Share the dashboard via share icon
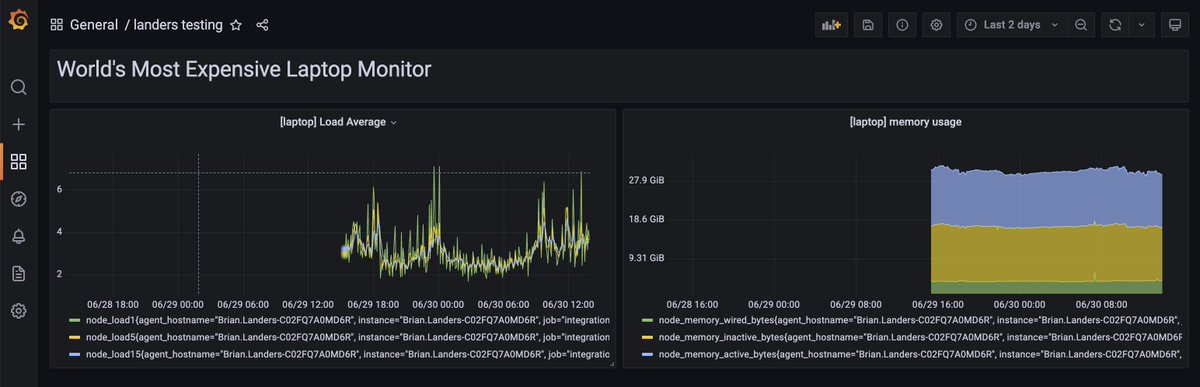The height and width of the screenshot is (387, 1200). pos(263,25)
